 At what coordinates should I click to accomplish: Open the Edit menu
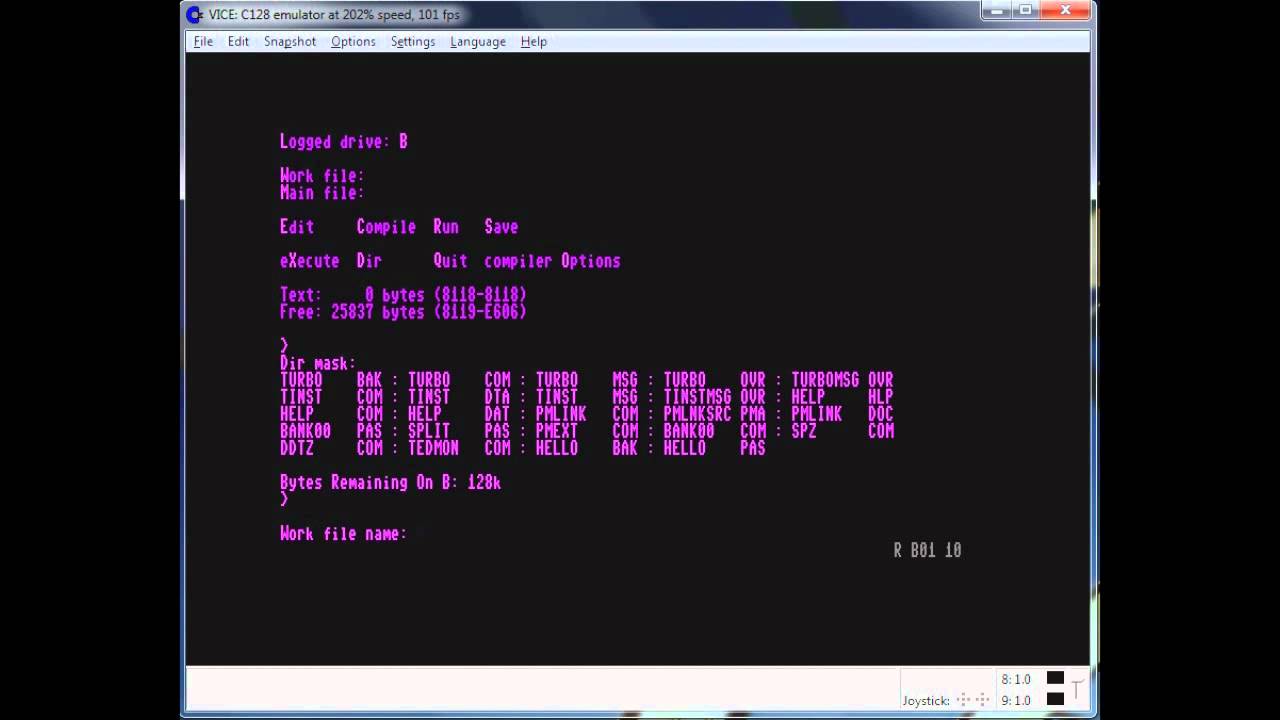coord(238,41)
